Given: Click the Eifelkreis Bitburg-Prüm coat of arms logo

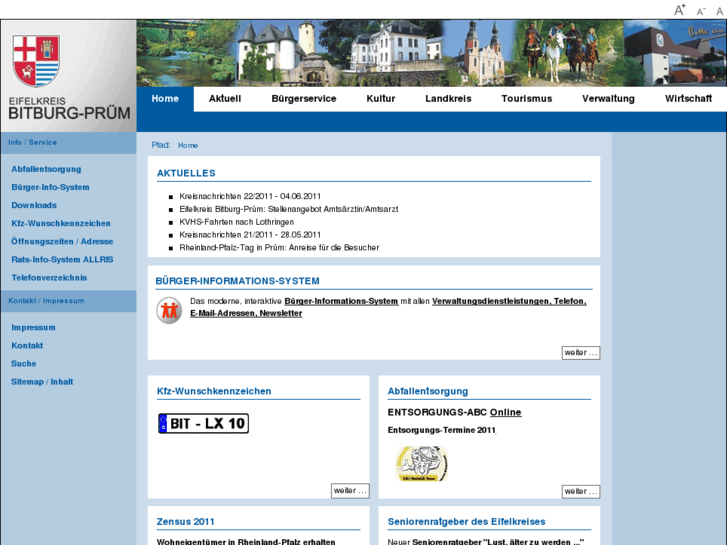Looking at the screenshot, I should (x=36, y=61).
